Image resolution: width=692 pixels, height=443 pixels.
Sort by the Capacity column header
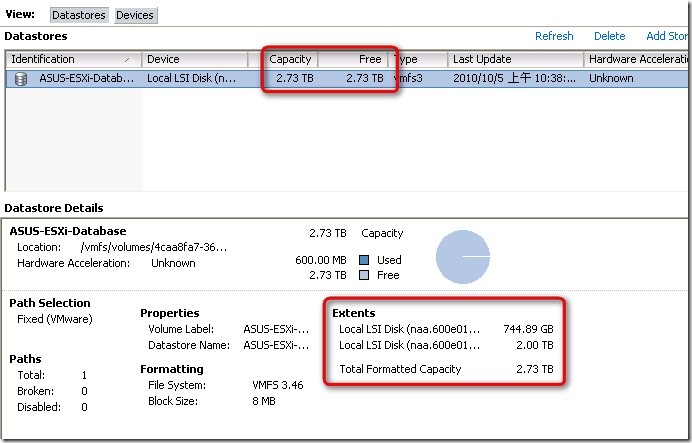[290, 59]
